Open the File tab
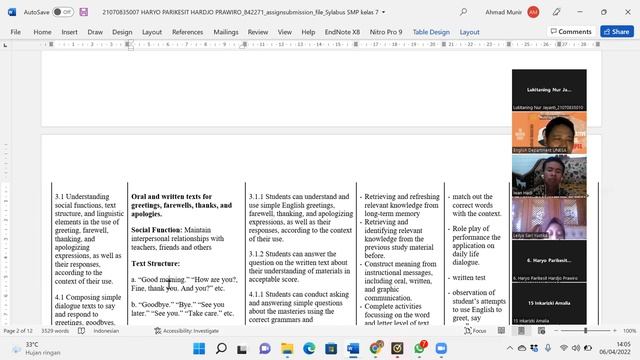 [16, 32]
